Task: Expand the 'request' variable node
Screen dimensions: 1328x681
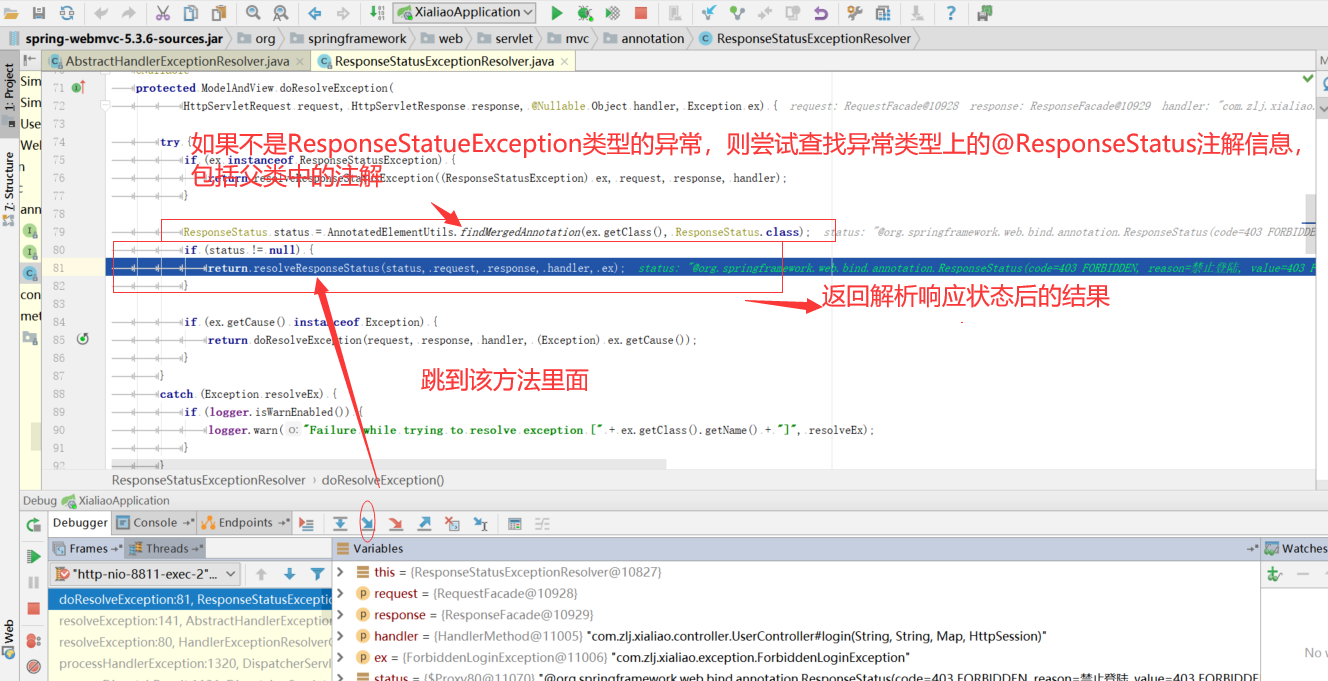Action: click(340, 593)
